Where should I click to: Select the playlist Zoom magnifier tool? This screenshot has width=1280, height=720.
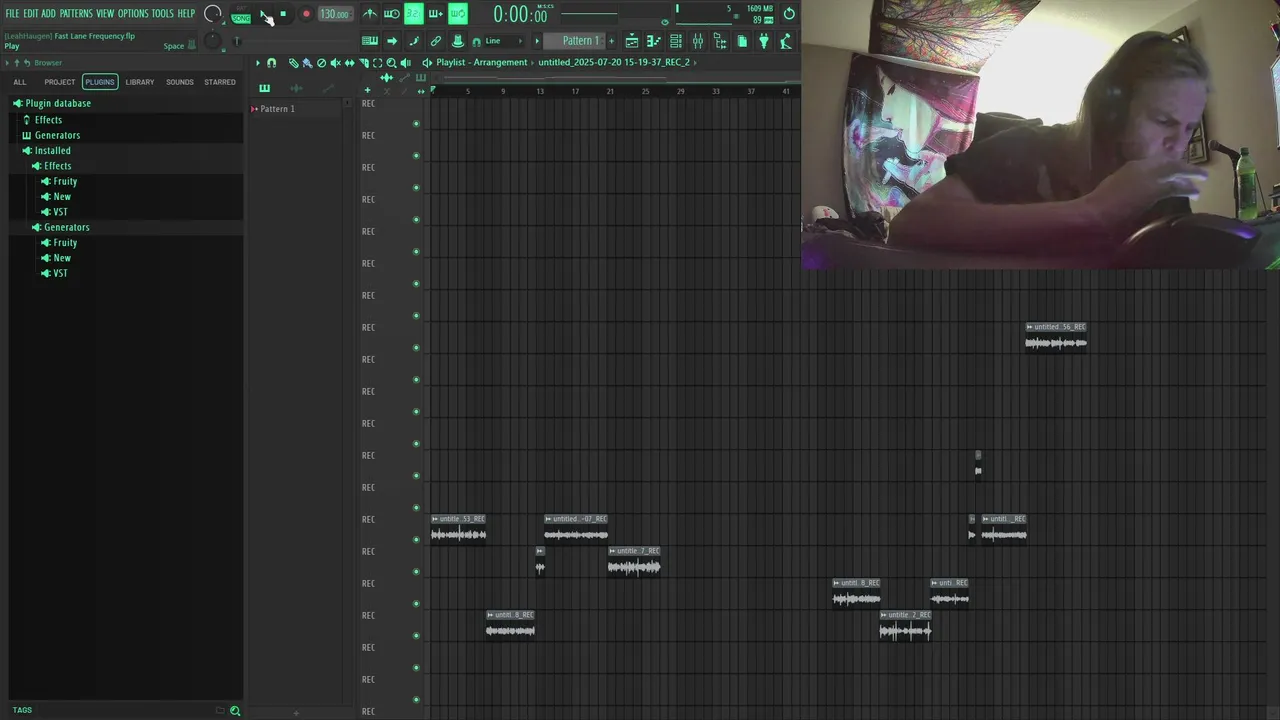[391, 62]
